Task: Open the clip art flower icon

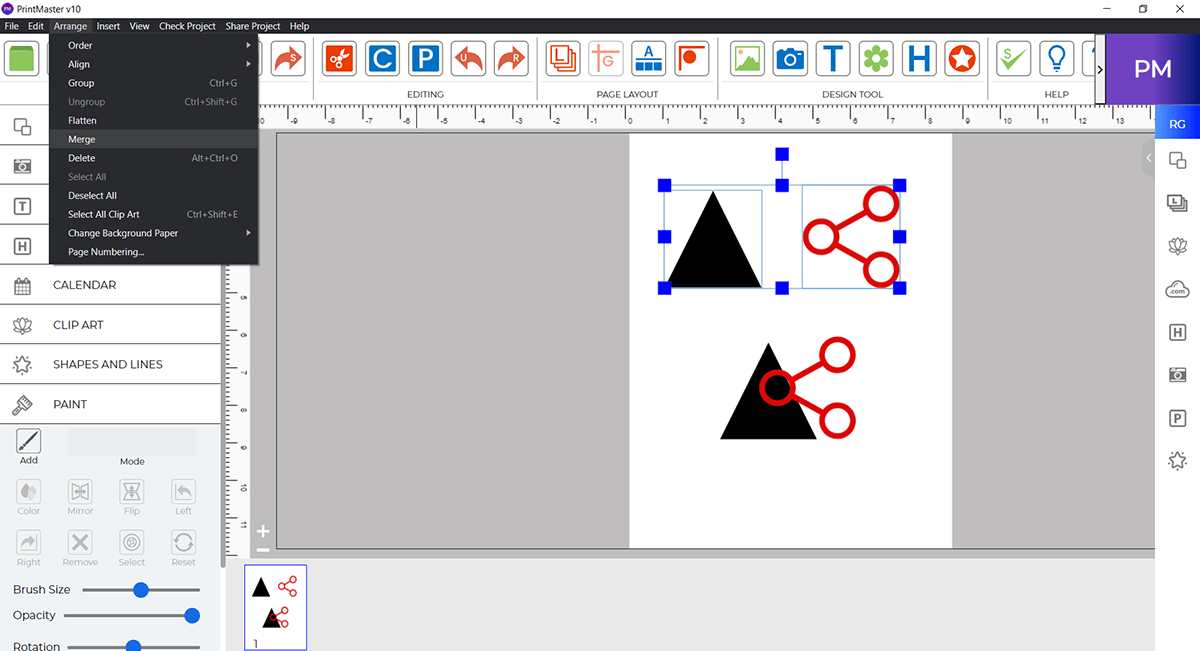Action: 877,58
